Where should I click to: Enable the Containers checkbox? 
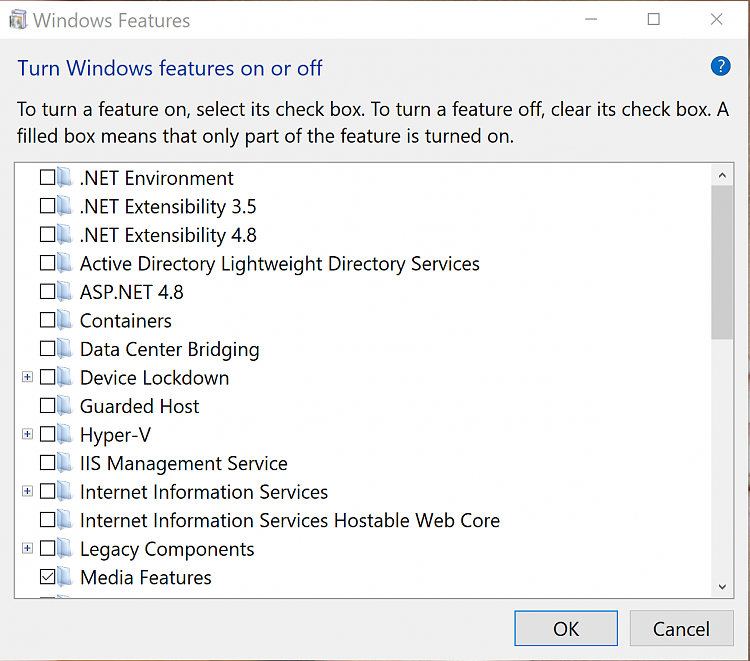click(47, 320)
